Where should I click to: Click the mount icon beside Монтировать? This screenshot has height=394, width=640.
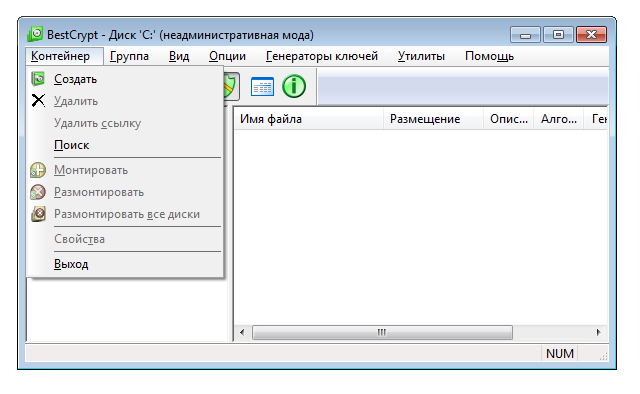click(38, 170)
